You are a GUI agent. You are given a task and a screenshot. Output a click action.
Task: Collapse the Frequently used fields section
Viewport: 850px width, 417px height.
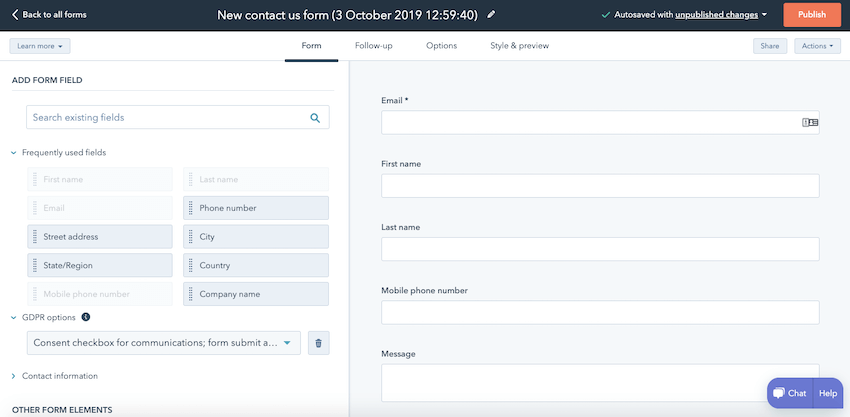[14, 153]
